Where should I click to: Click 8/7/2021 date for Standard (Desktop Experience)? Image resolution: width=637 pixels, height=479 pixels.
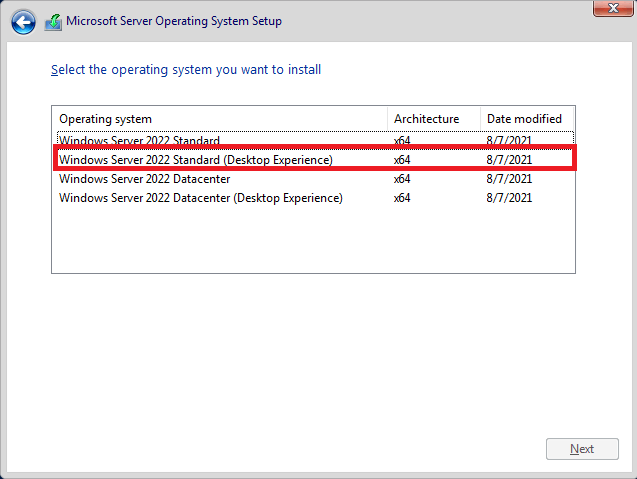[509, 160]
